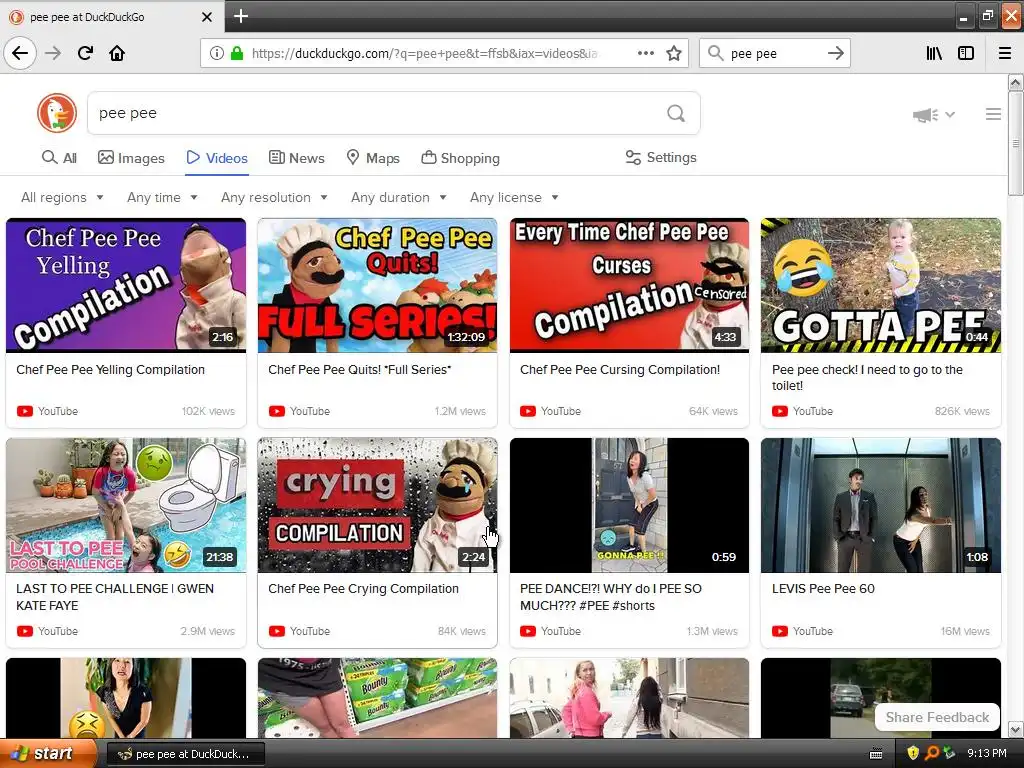The image size is (1024, 768).
Task: Open the DuckDuckGo side hamburger menu
Action: 993,114
